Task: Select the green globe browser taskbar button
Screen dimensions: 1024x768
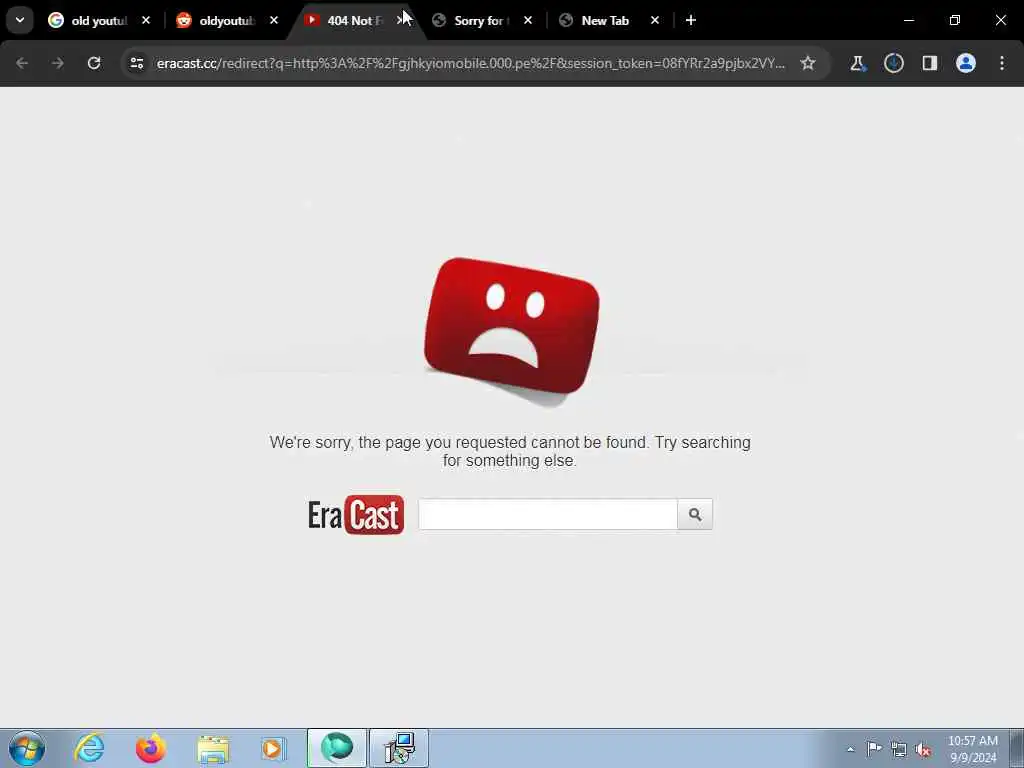Action: click(337, 748)
